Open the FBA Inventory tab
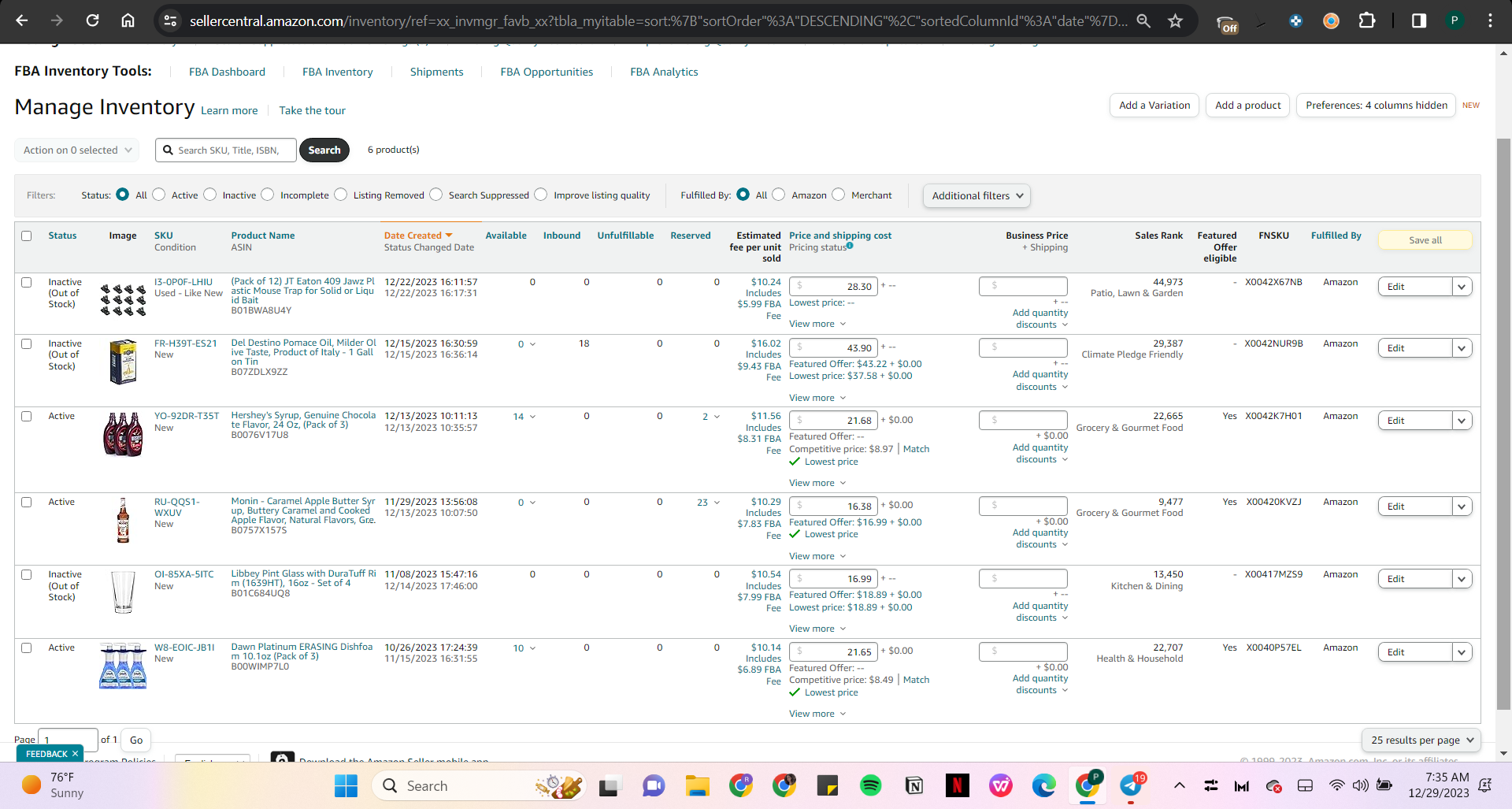This screenshot has height=809, width=1512. (x=338, y=72)
